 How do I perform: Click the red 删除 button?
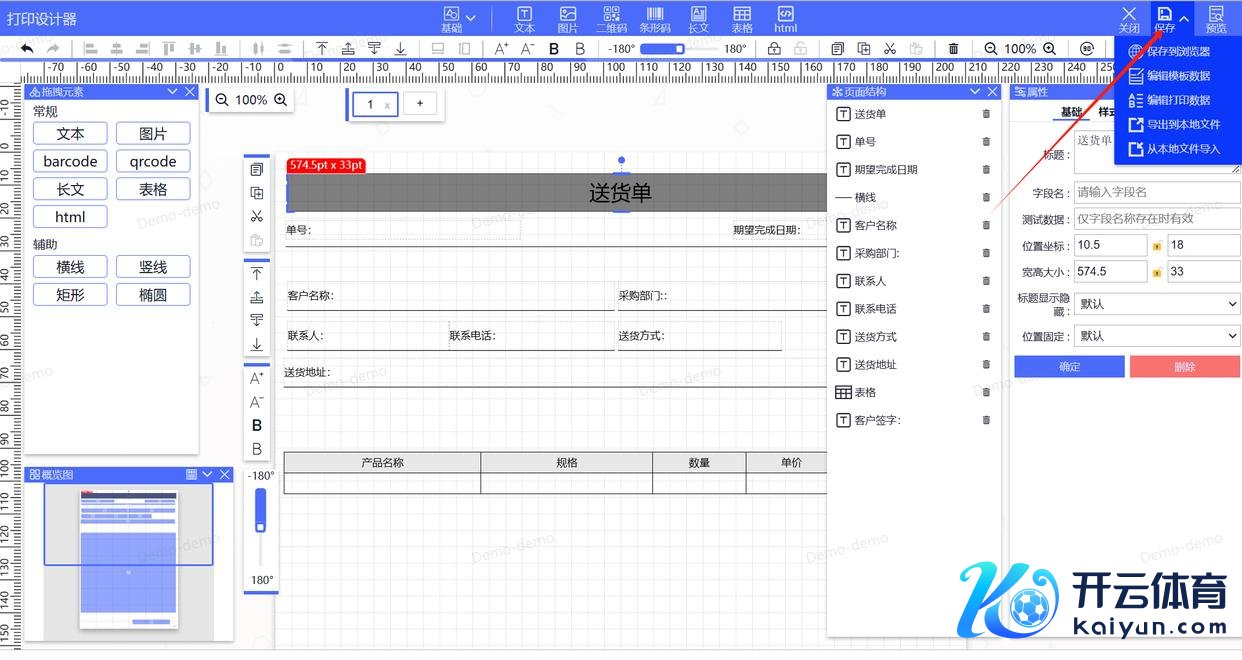click(1185, 367)
